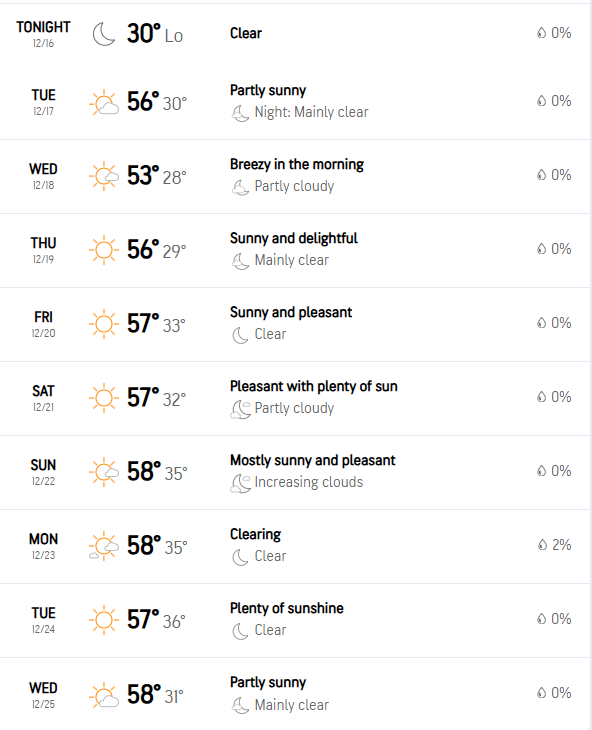Click the 57° 36° temperatures for TUE 12/24

[156, 620]
